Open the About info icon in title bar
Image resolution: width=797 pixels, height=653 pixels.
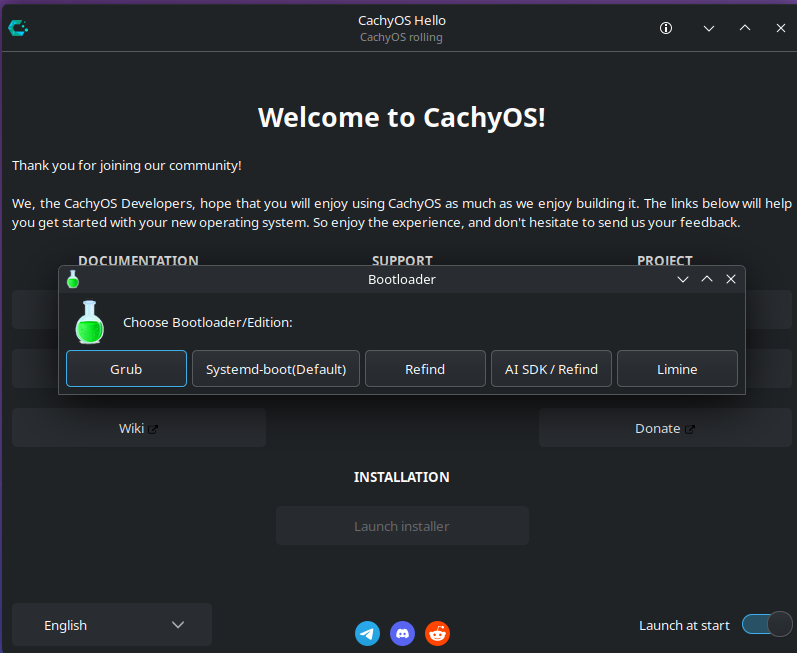(666, 28)
